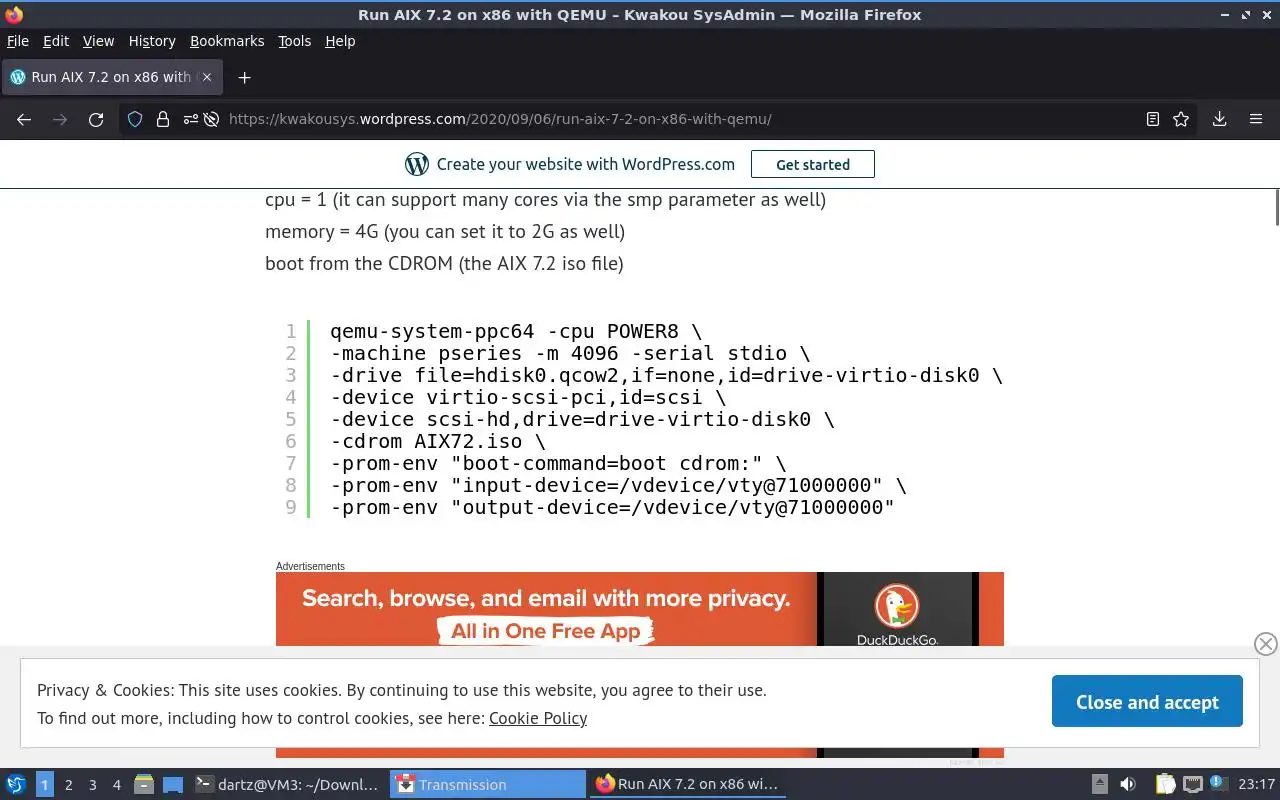Show site security padlock info
The width and height of the screenshot is (1280, 800).
163,119
